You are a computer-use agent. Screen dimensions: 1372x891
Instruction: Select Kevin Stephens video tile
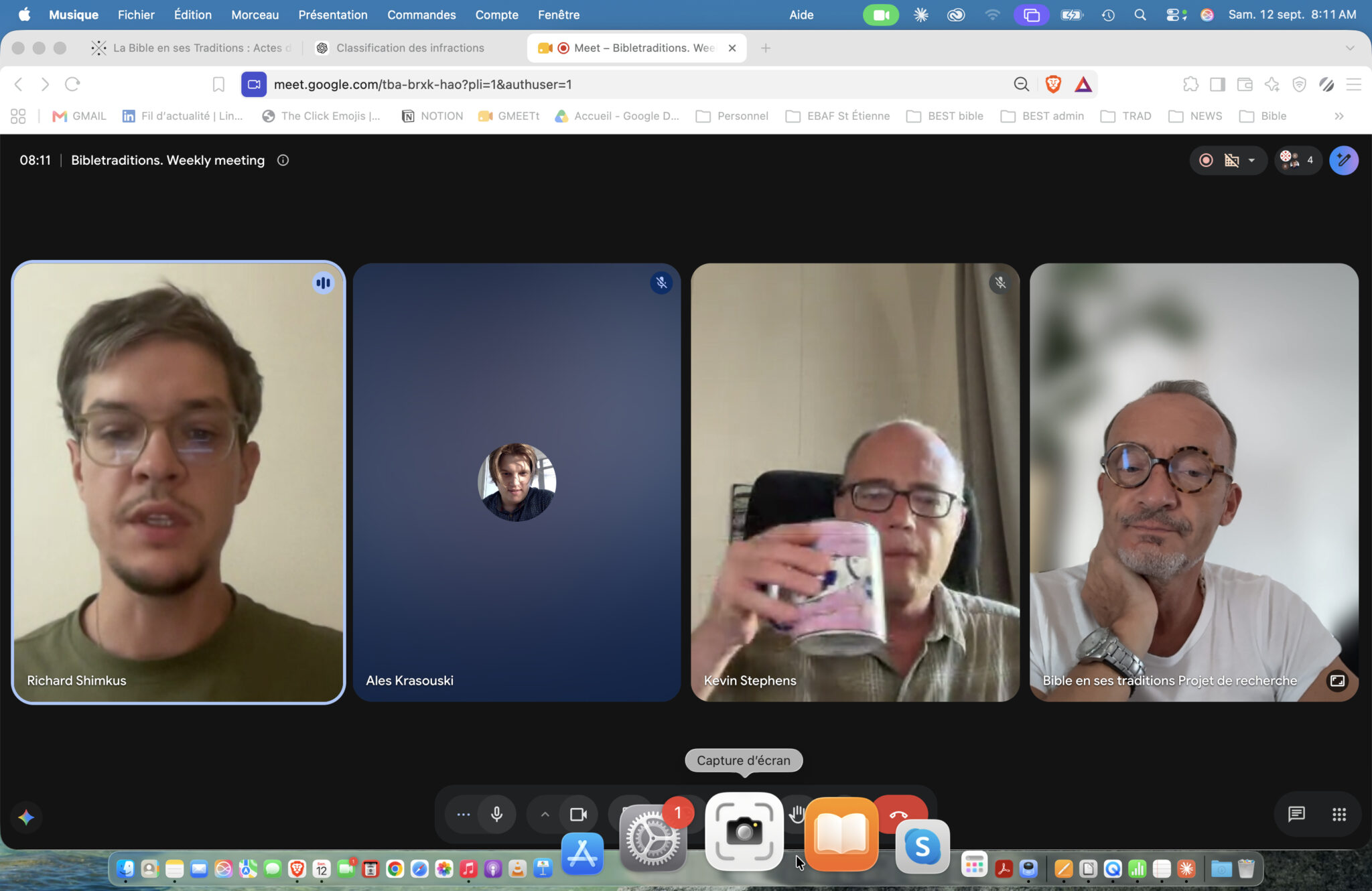coord(855,482)
